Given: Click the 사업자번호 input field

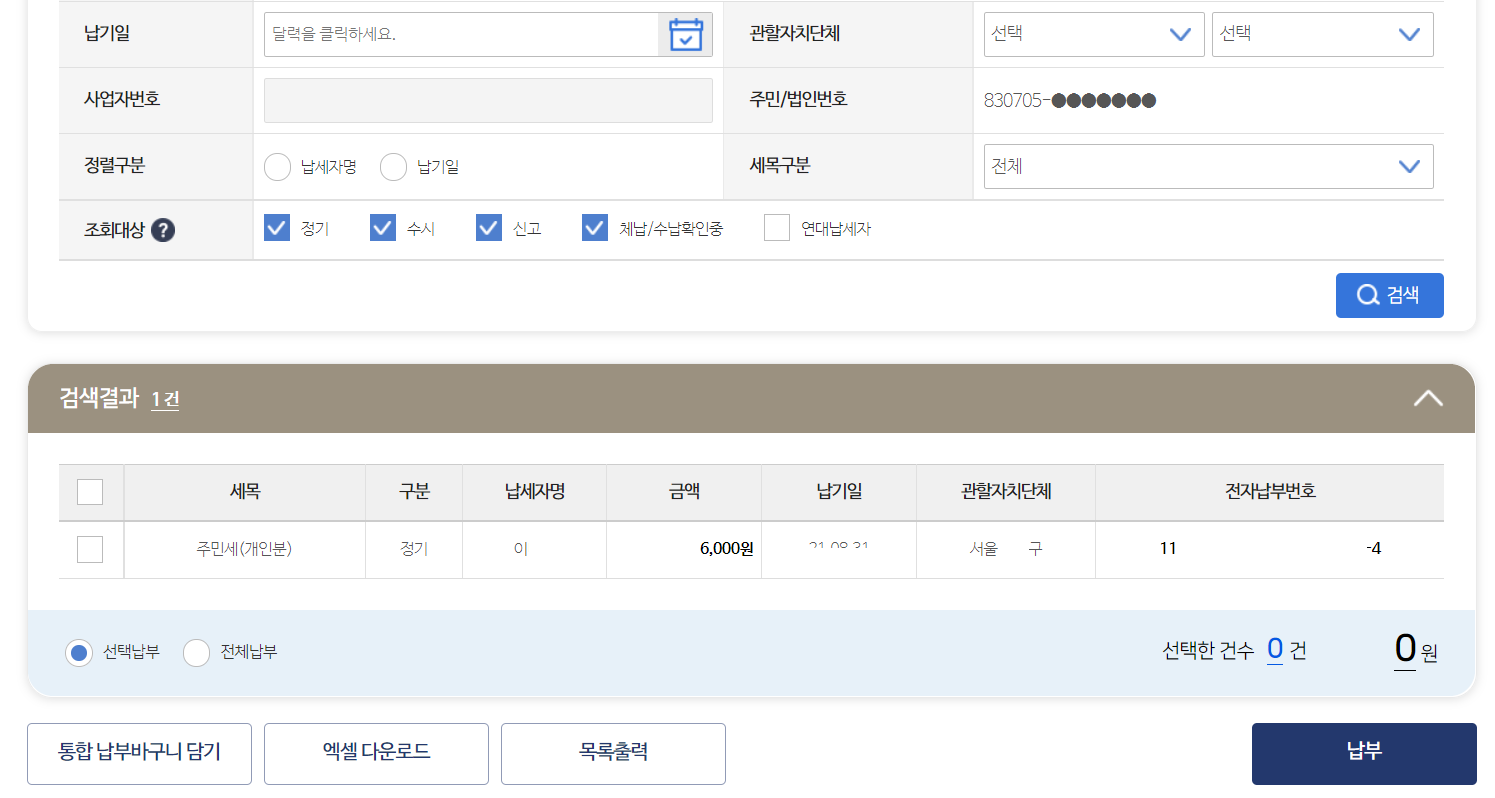Looking at the screenshot, I should pyautogui.click(x=488, y=100).
